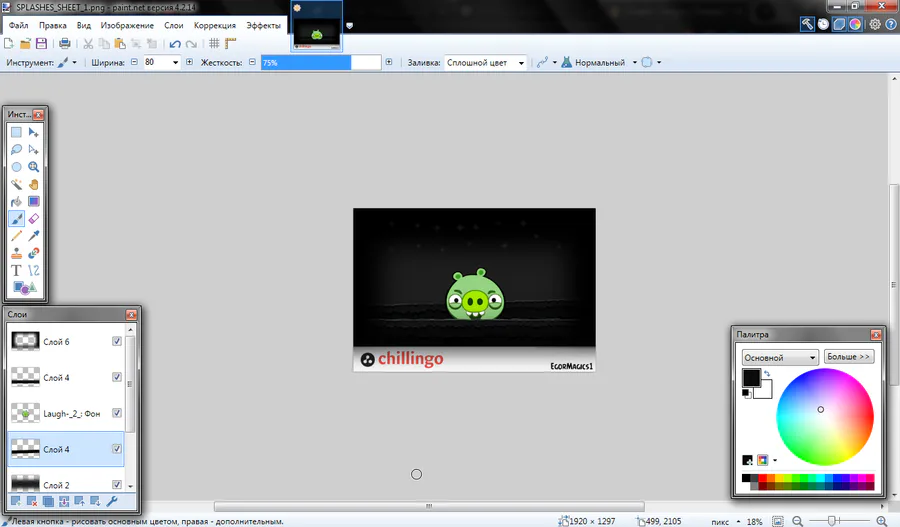Open the Изображение menu
The width and height of the screenshot is (900, 527).
tap(127, 25)
